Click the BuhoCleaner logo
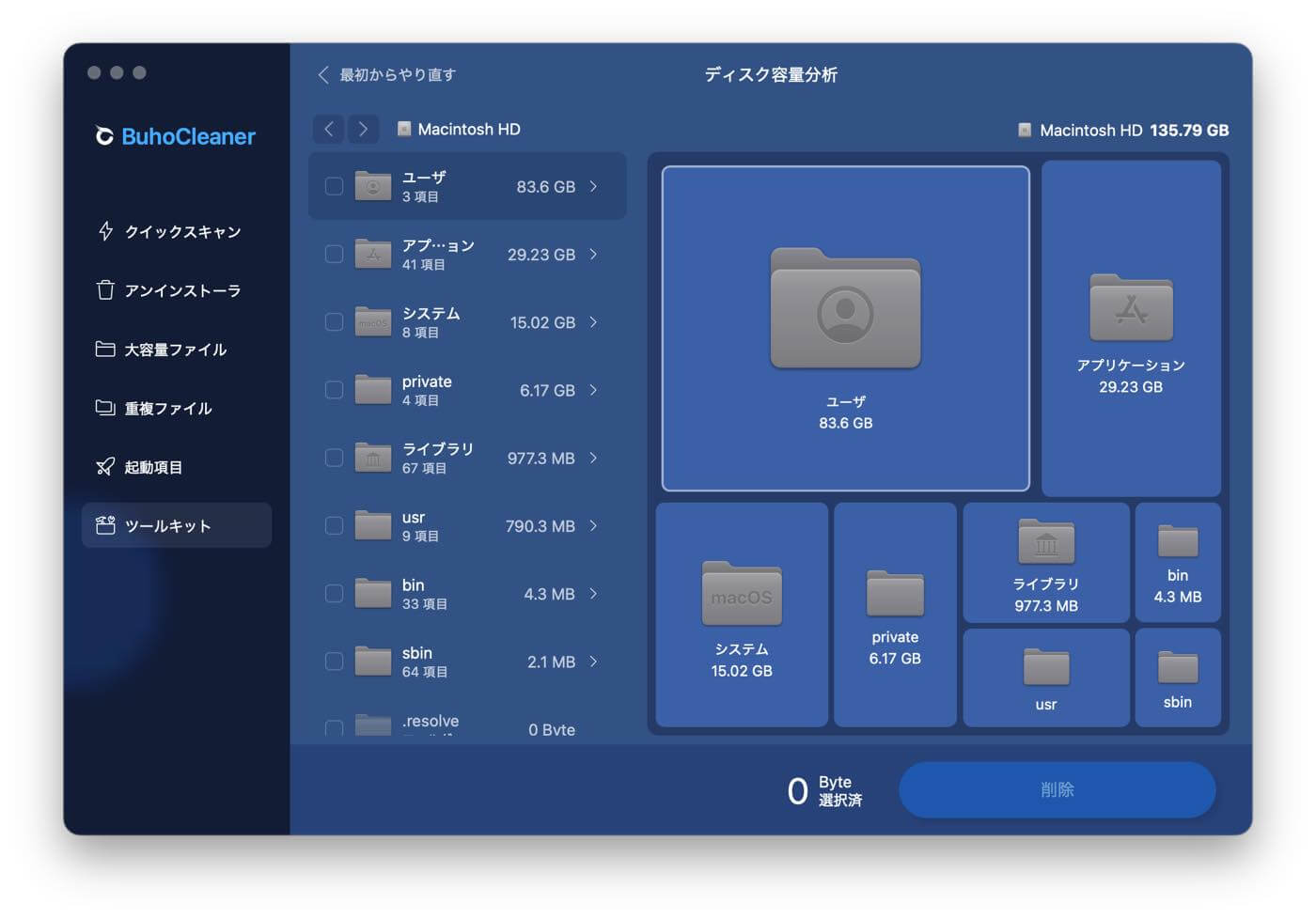Viewport: 1316px width, 919px height. click(173, 135)
